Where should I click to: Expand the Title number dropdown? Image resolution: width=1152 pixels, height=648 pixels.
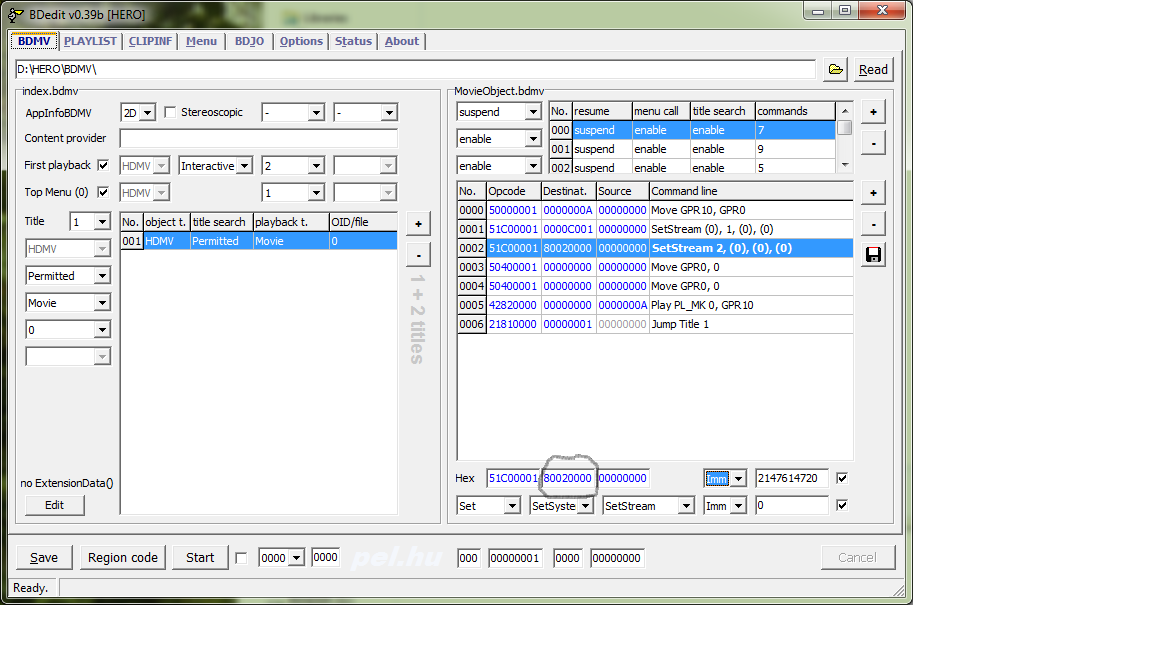102,222
